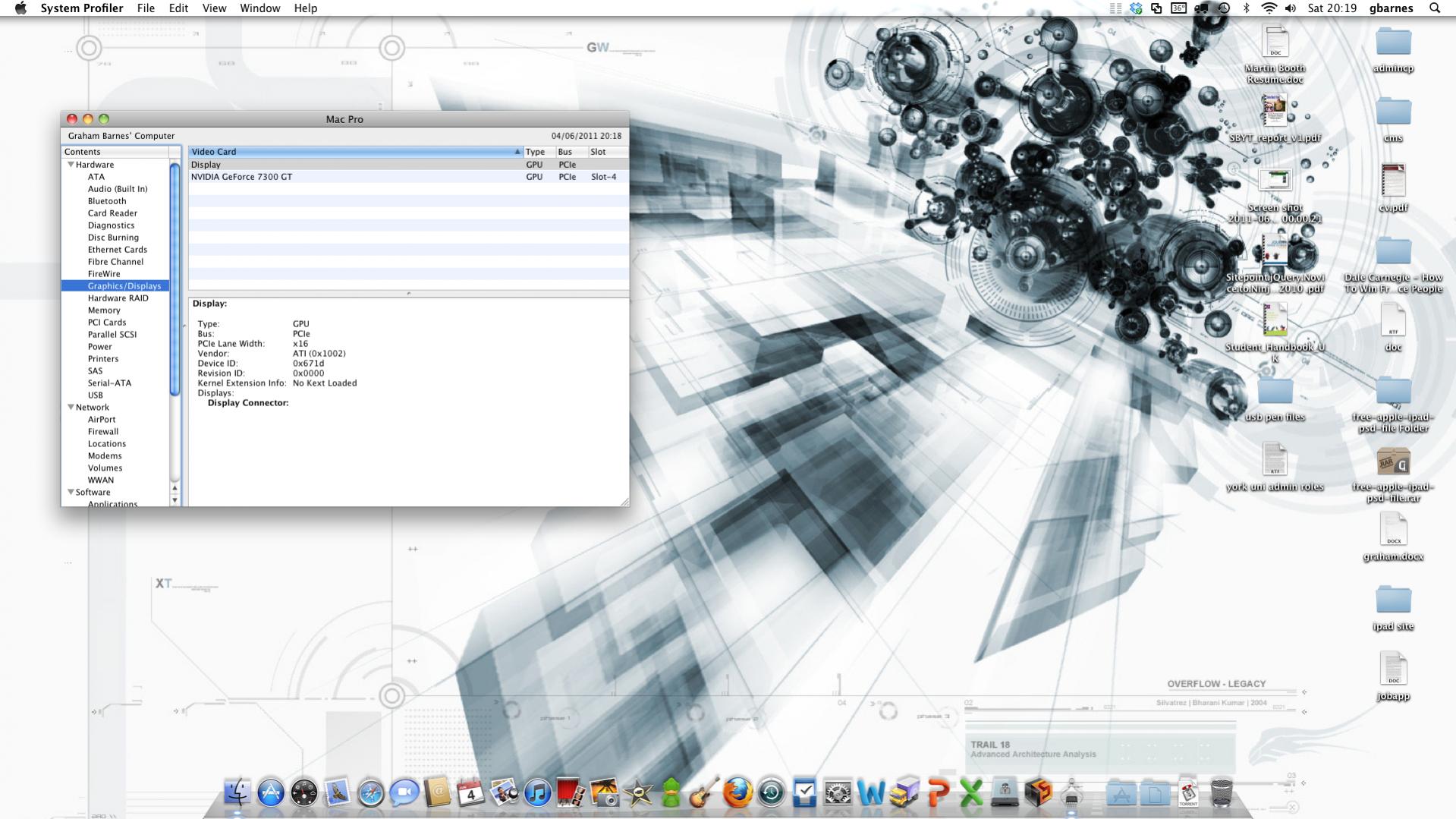Click the Bluetooth menu bar icon
The height and width of the screenshot is (819, 1456).
pyautogui.click(x=1246, y=8)
